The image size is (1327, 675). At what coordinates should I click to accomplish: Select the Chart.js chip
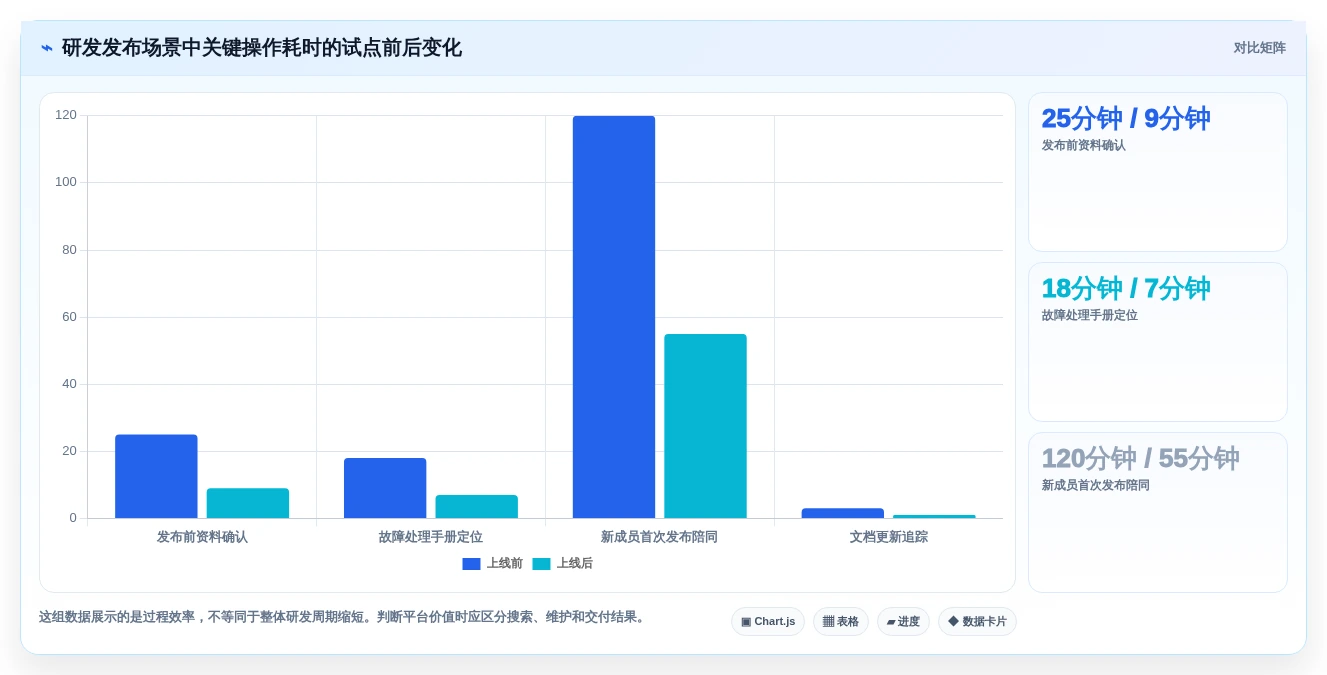[768, 622]
